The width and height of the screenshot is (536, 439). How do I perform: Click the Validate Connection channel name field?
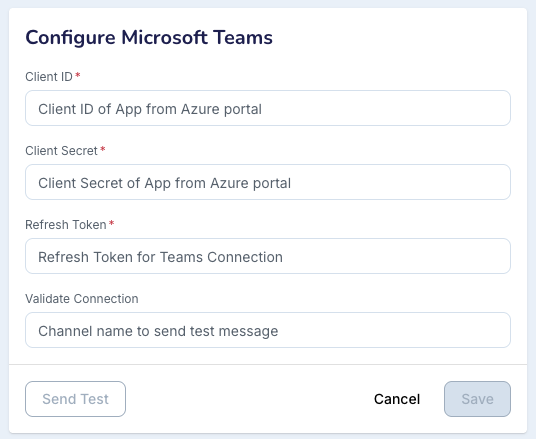point(268,330)
